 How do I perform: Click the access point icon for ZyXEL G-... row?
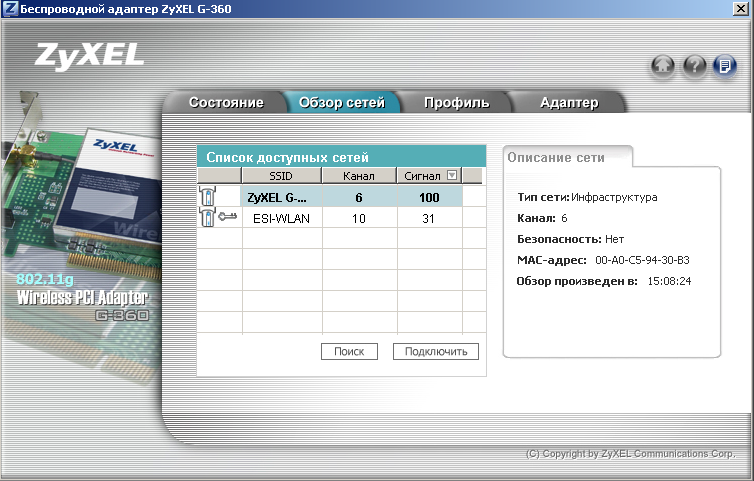(x=208, y=196)
